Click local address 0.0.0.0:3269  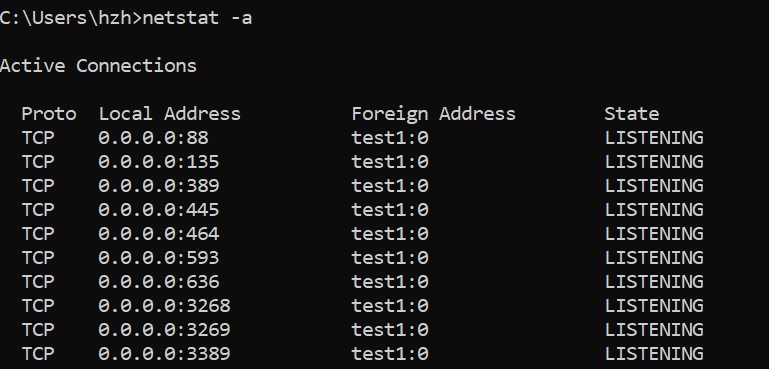pos(164,330)
